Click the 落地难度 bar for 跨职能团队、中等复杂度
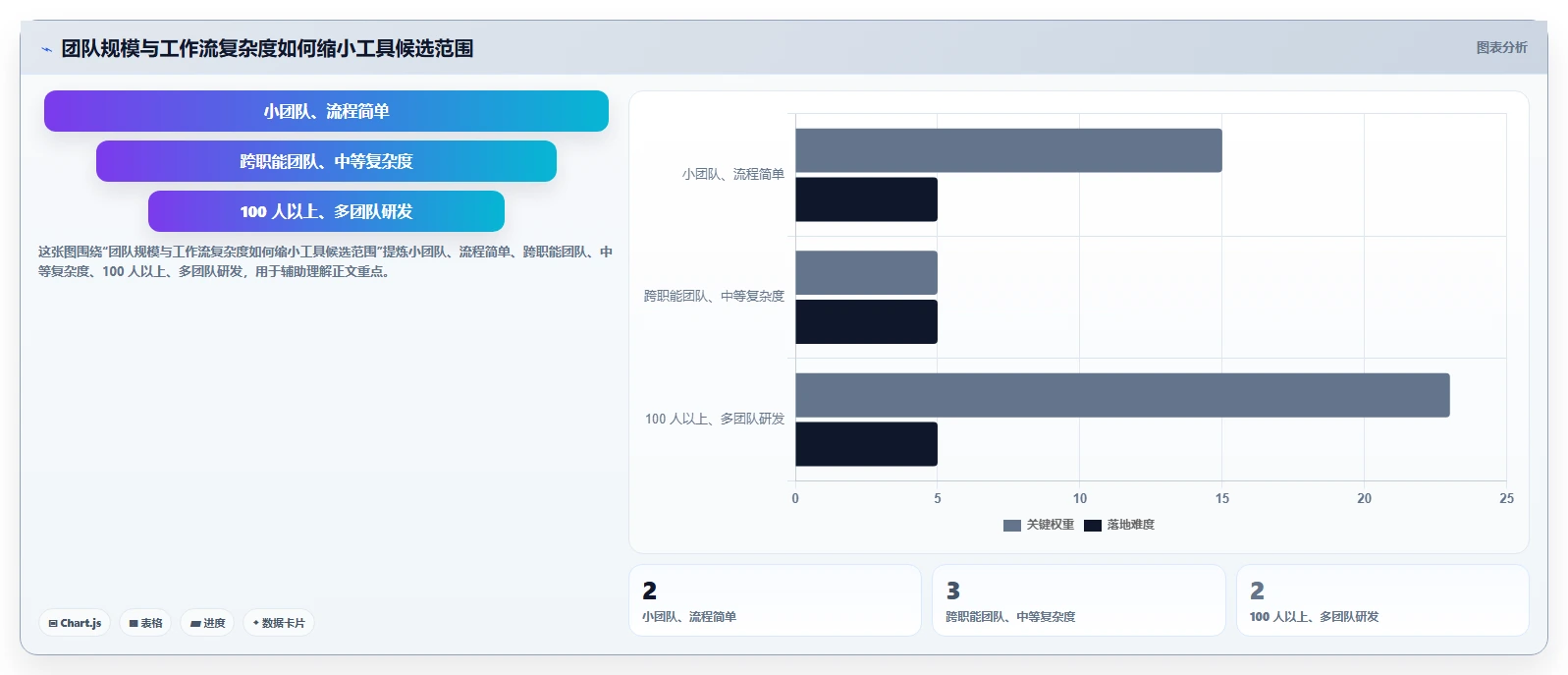1568x675 pixels. [x=866, y=322]
